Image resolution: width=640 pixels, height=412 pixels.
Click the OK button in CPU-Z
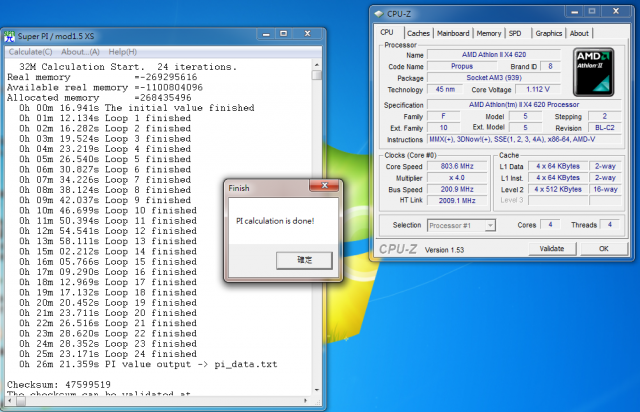pos(604,248)
